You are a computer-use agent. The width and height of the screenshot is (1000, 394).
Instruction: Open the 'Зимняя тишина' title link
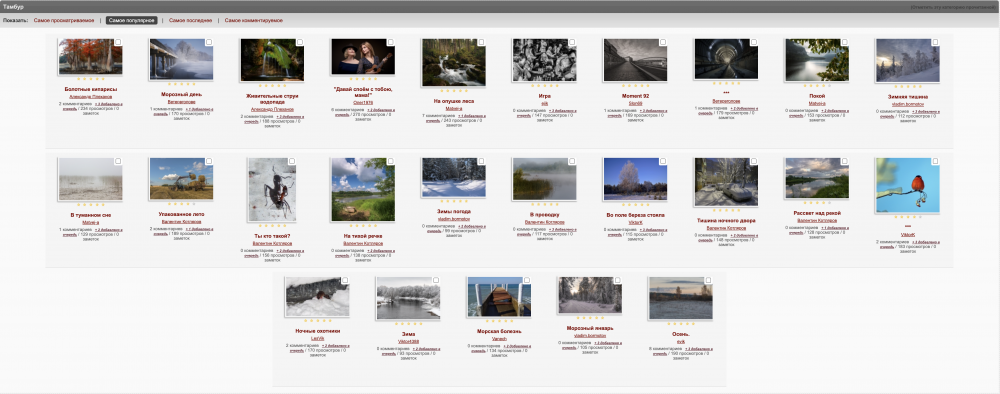click(908, 97)
